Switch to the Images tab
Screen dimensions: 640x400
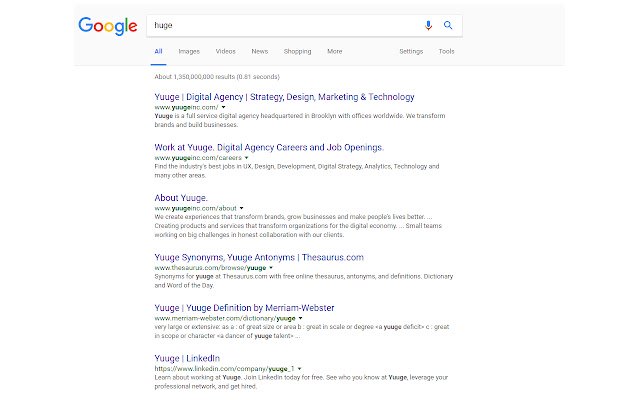[189, 51]
